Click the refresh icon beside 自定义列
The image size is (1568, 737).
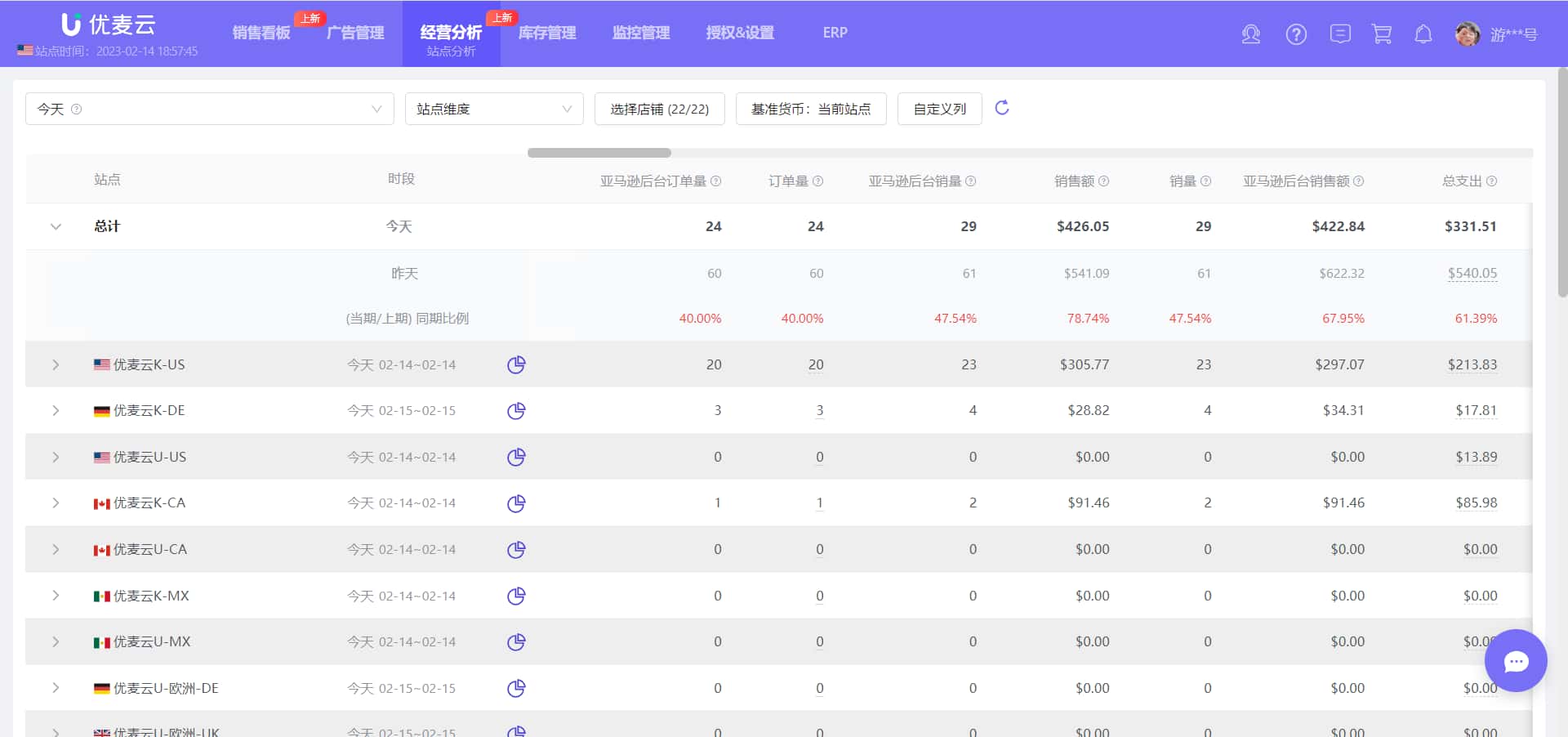pyautogui.click(x=1002, y=108)
